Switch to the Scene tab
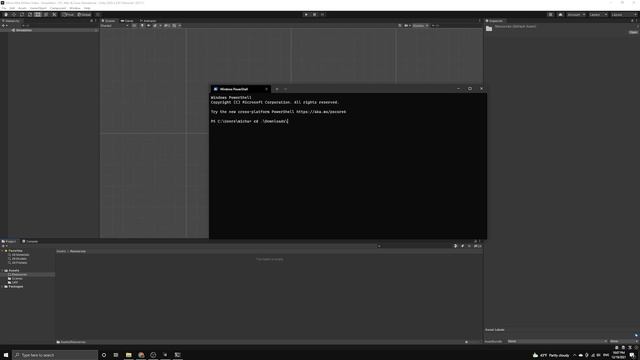Image resolution: width=640 pixels, height=360 pixels. click(x=109, y=21)
